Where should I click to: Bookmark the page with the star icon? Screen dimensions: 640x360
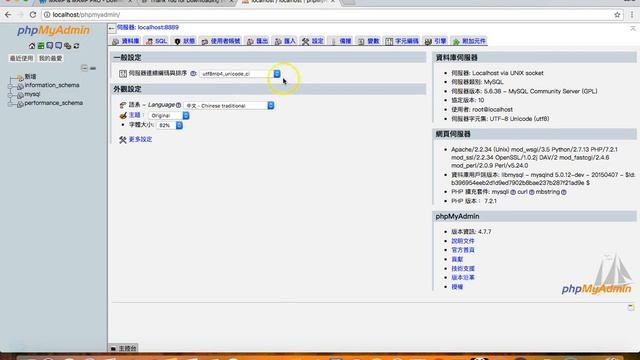point(617,15)
